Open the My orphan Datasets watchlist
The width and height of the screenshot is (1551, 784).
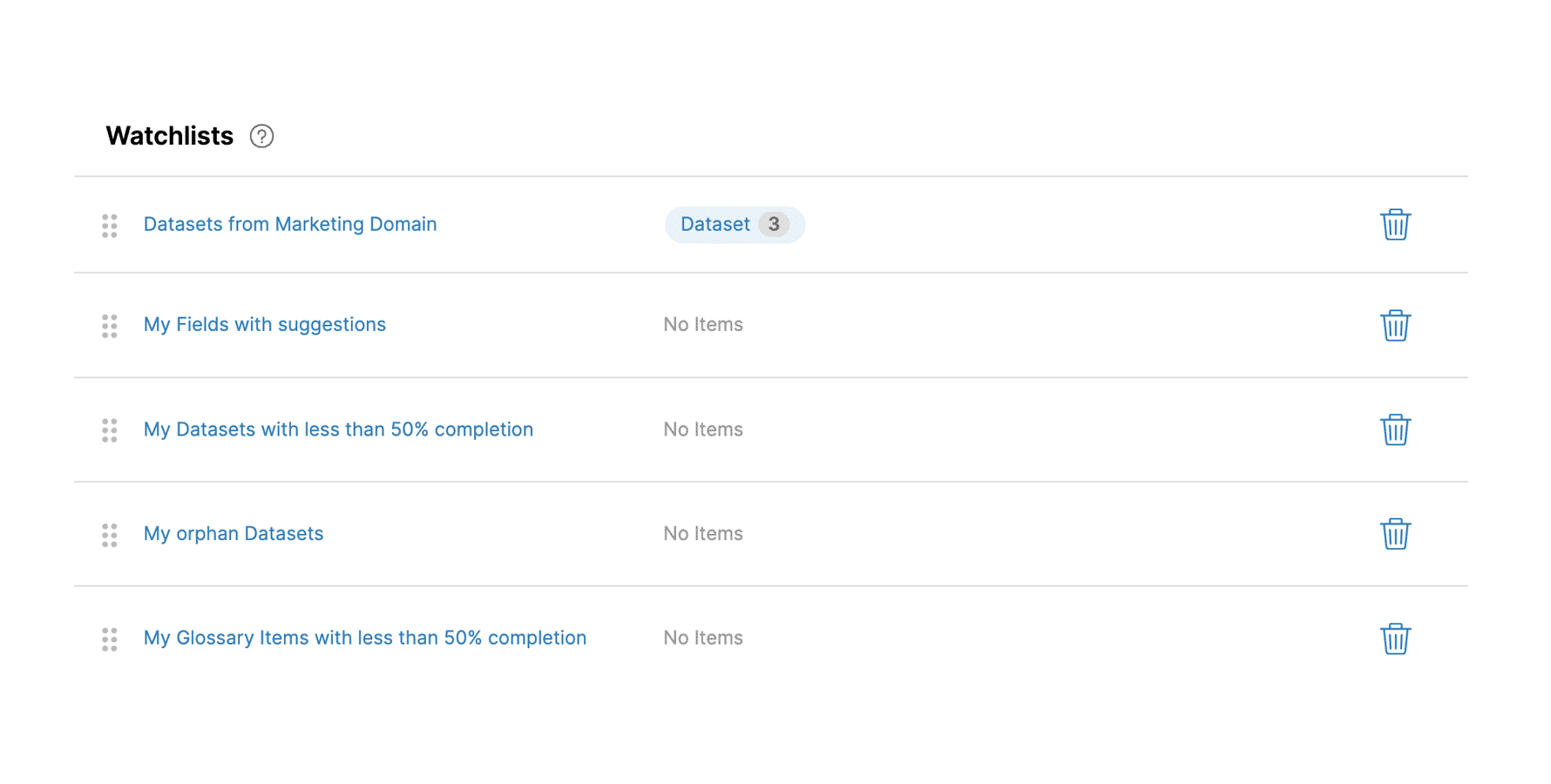[234, 533]
